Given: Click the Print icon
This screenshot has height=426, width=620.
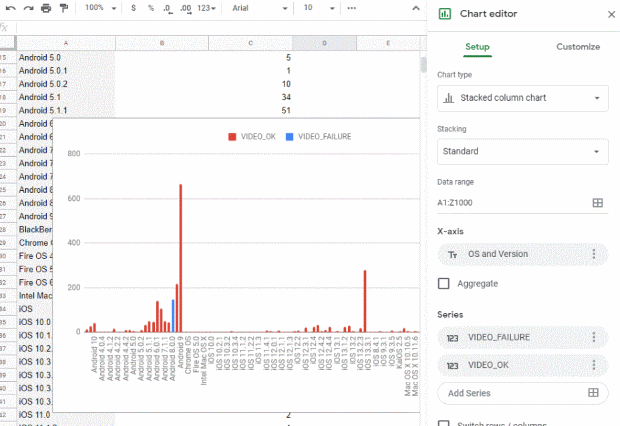Looking at the screenshot, I should pos(46,8).
